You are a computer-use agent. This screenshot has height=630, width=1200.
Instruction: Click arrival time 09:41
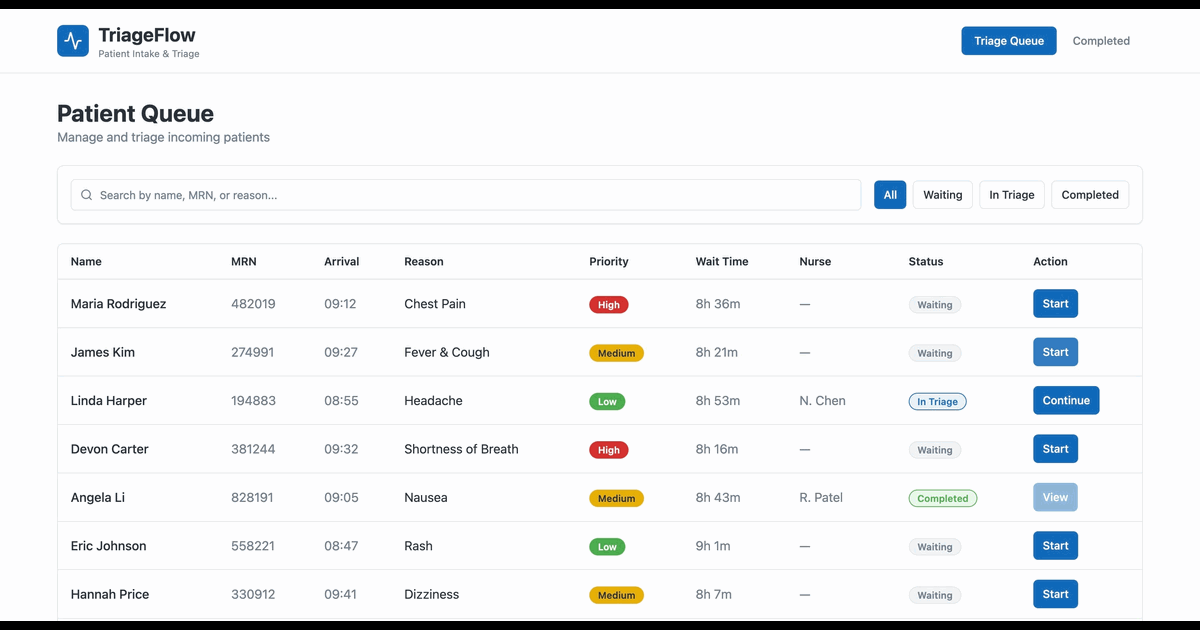point(341,594)
